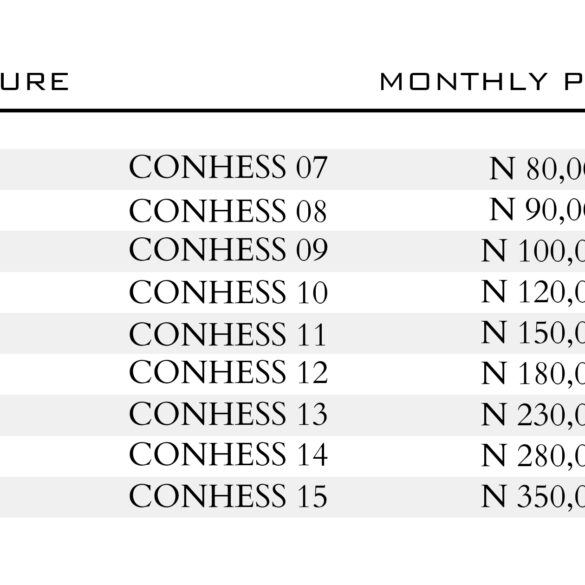Click the partial header ending in URE
The width and height of the screenshot is (585, 585).
click(x=34, y=81)
